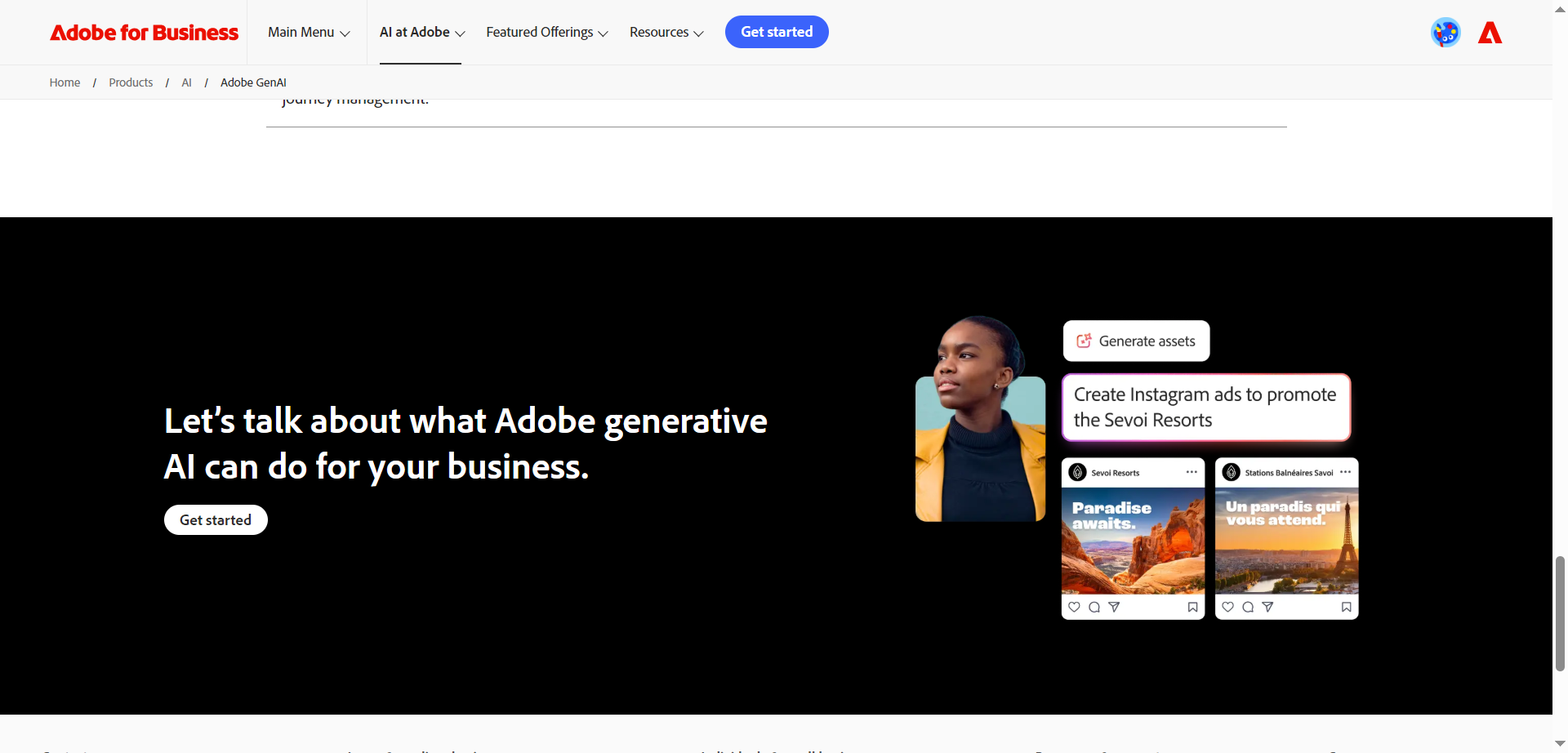The height and width of the screenshot is (753, 1568).
Task: Click the page scrollbar thumb
Action: click(x=1560, y=613)
